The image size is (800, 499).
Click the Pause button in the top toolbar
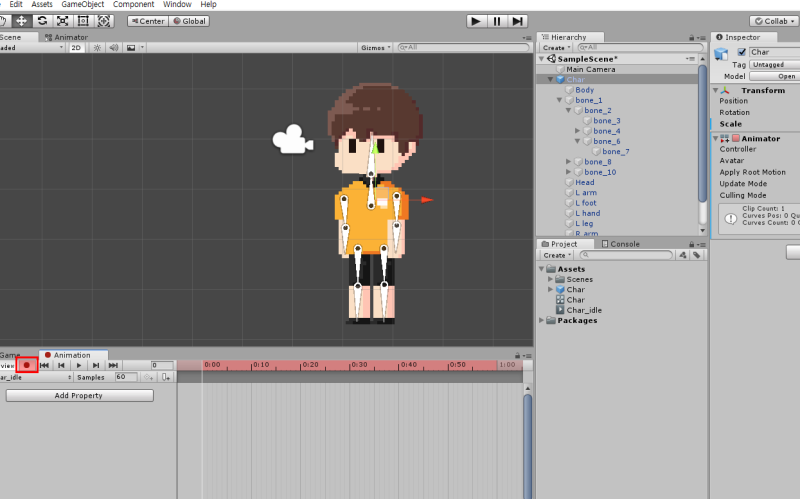497,21
